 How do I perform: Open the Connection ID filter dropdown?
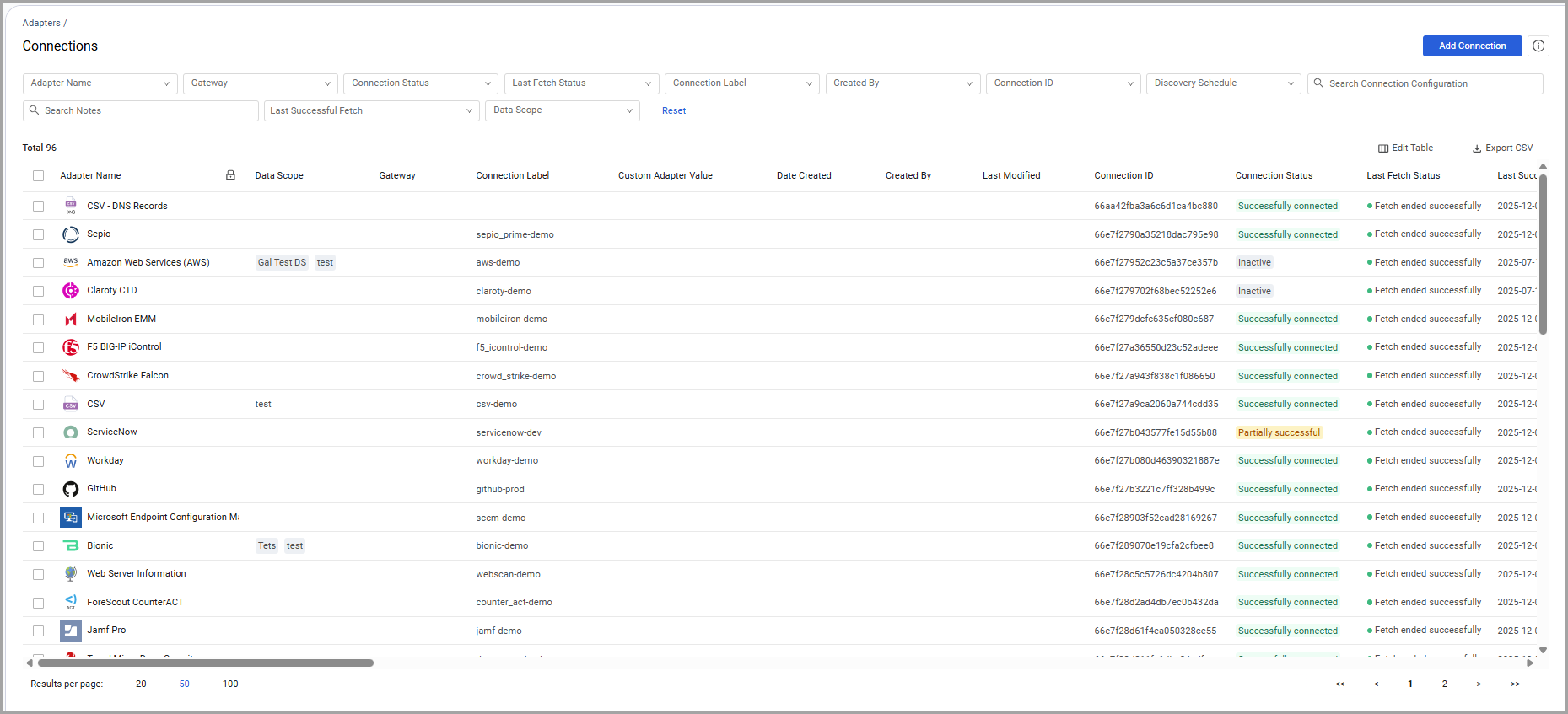point(1063,83)
